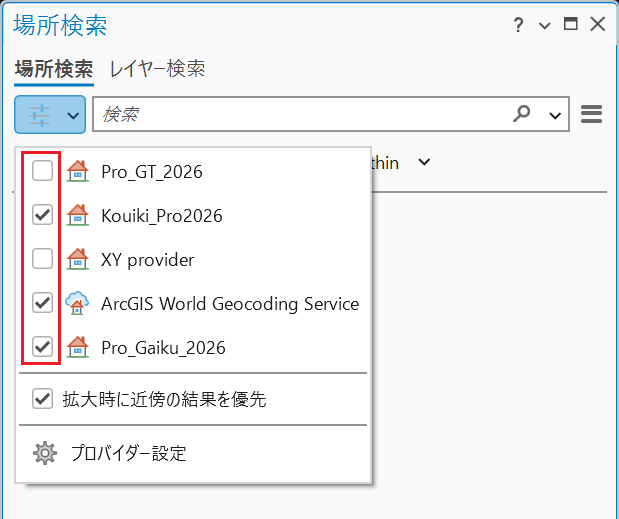Click the locator house icon beside Kouiki_Pro2026
The width and height of the screenshot is (619, 519).
(x=78, y=215)
